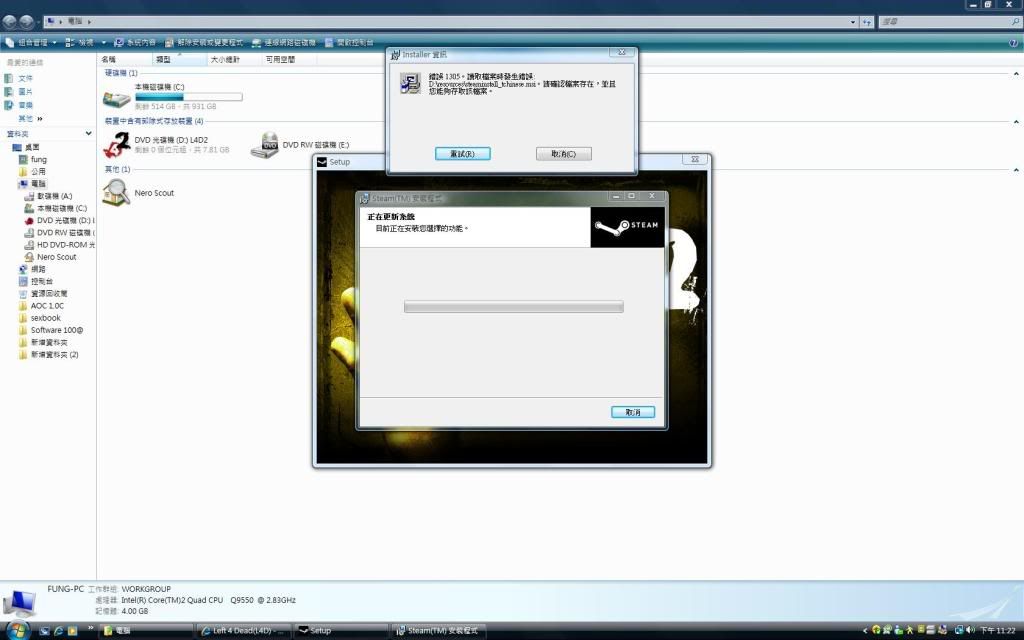Open the Views (檢視) toolbar dropdown

85,42
